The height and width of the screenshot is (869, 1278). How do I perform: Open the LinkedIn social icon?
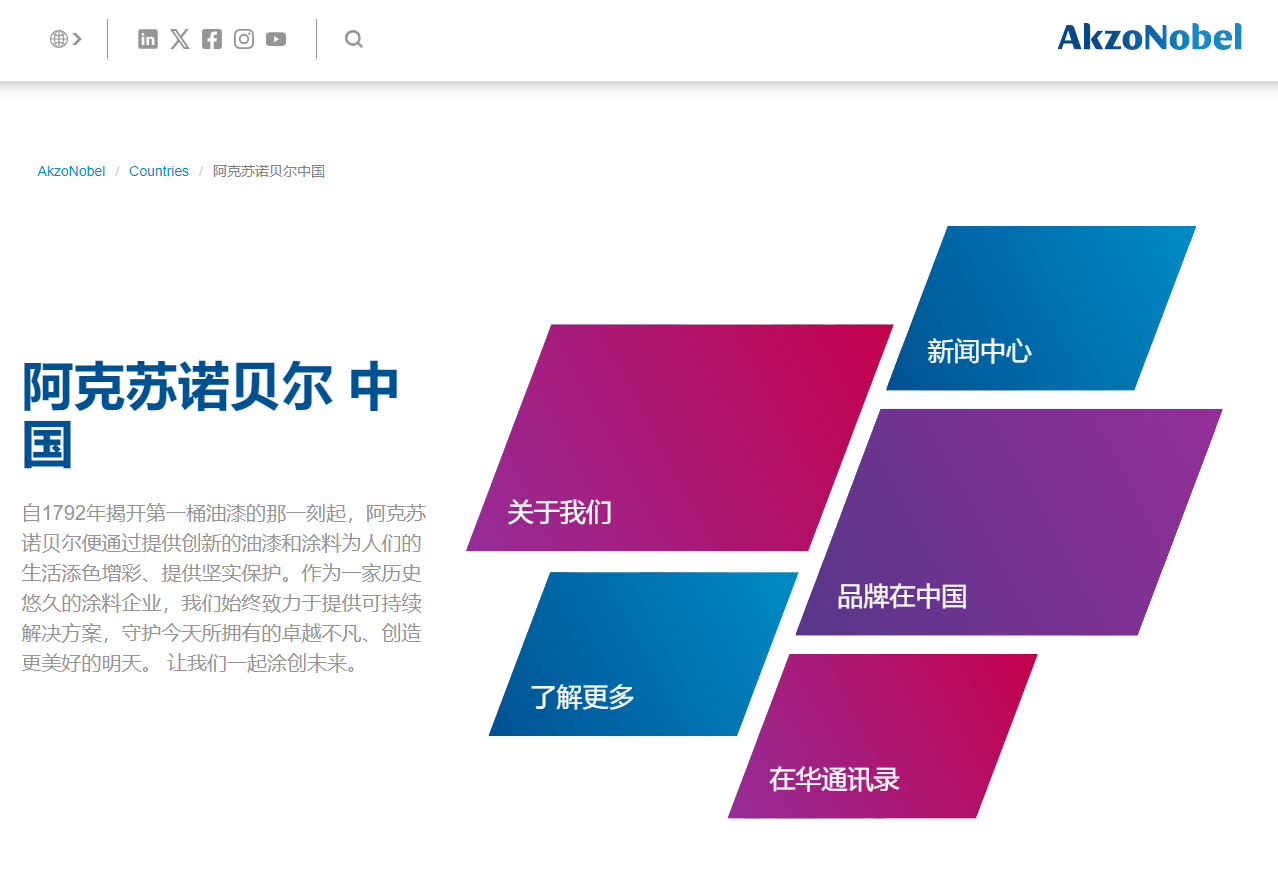click(x=147, y=39)
